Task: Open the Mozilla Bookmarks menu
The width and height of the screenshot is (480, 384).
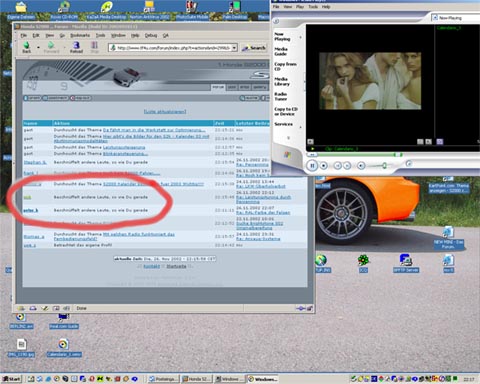Action: (x=80, y=35)
